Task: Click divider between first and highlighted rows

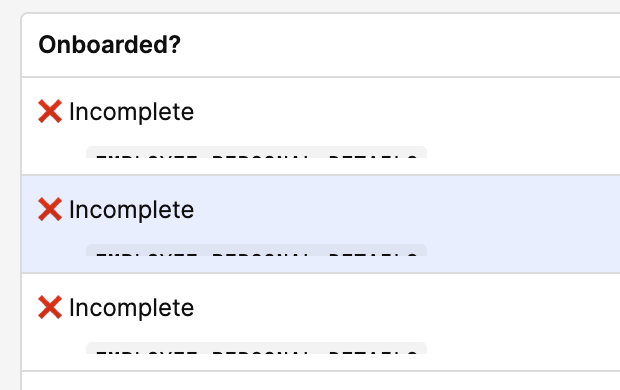Action: [x=321, y=175]
